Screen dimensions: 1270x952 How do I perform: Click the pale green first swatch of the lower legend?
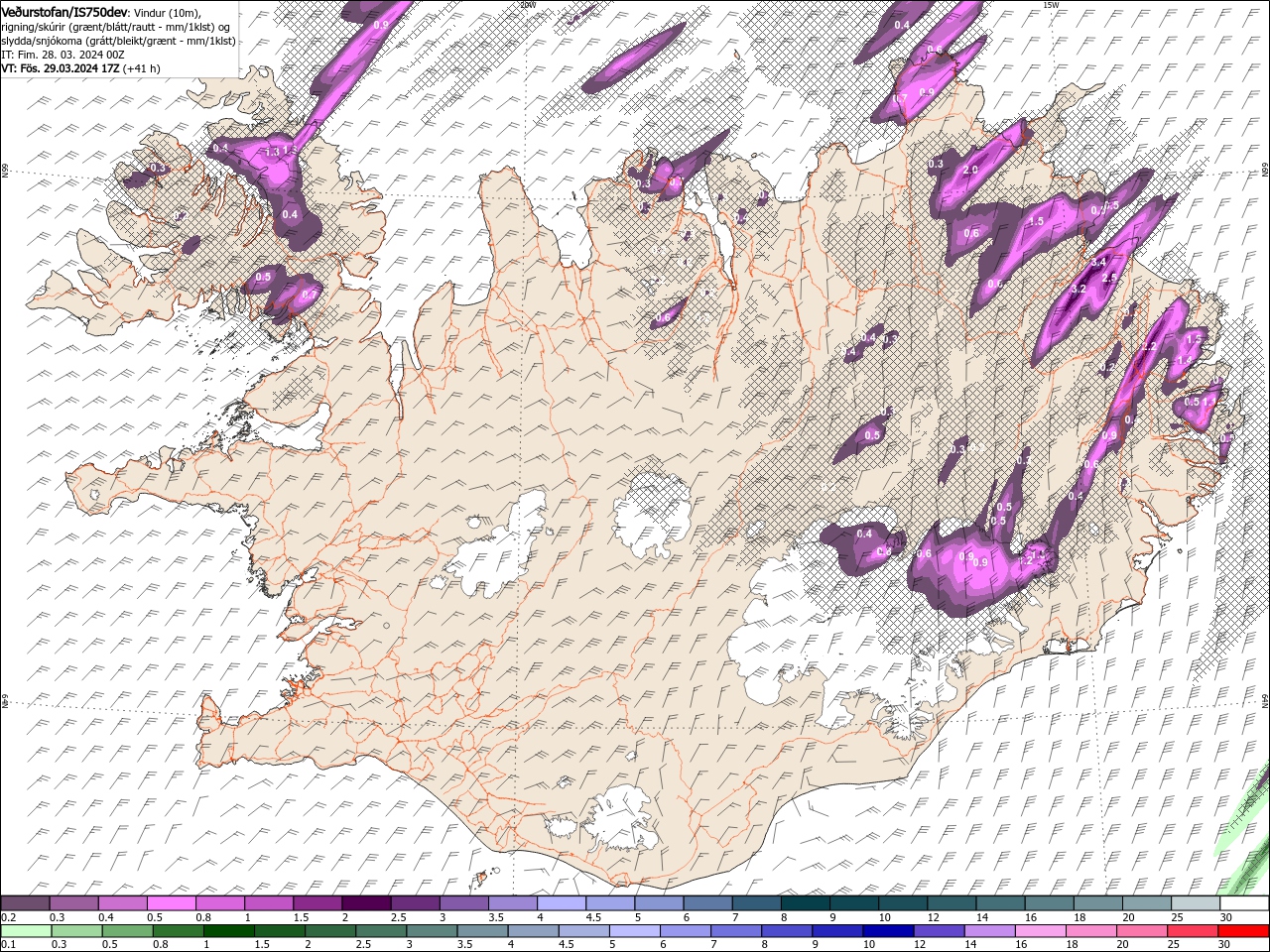(x=26, y=930)
